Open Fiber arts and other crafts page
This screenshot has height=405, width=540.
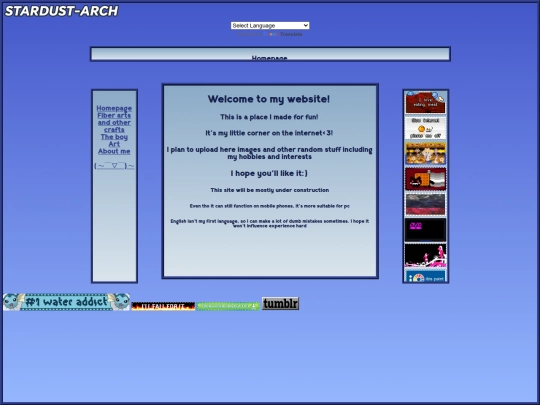point(114,123)
